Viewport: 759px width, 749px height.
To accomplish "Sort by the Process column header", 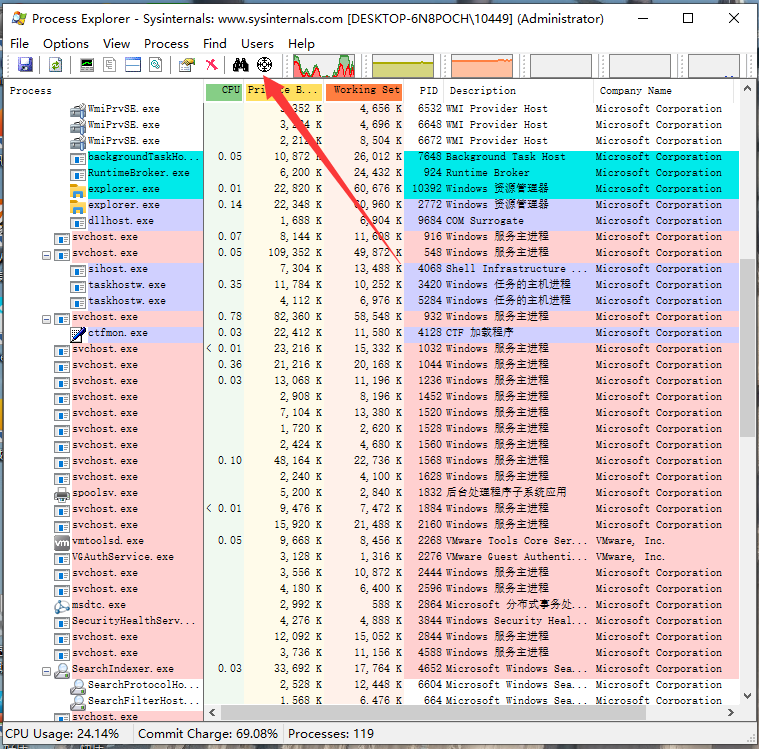I will pyautogui.click(x=104, y=91).
